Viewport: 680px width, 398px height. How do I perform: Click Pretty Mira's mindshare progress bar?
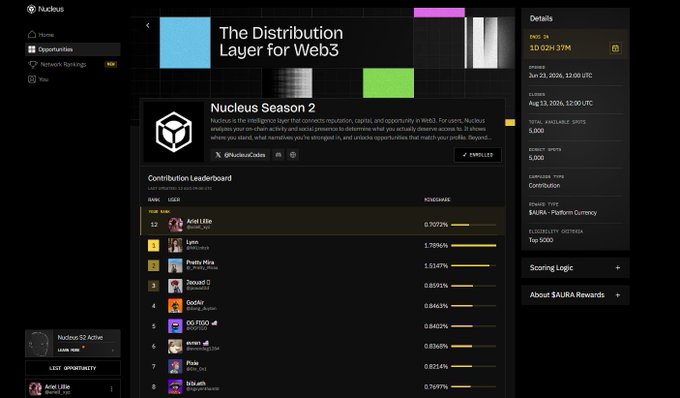click(474, 265)
